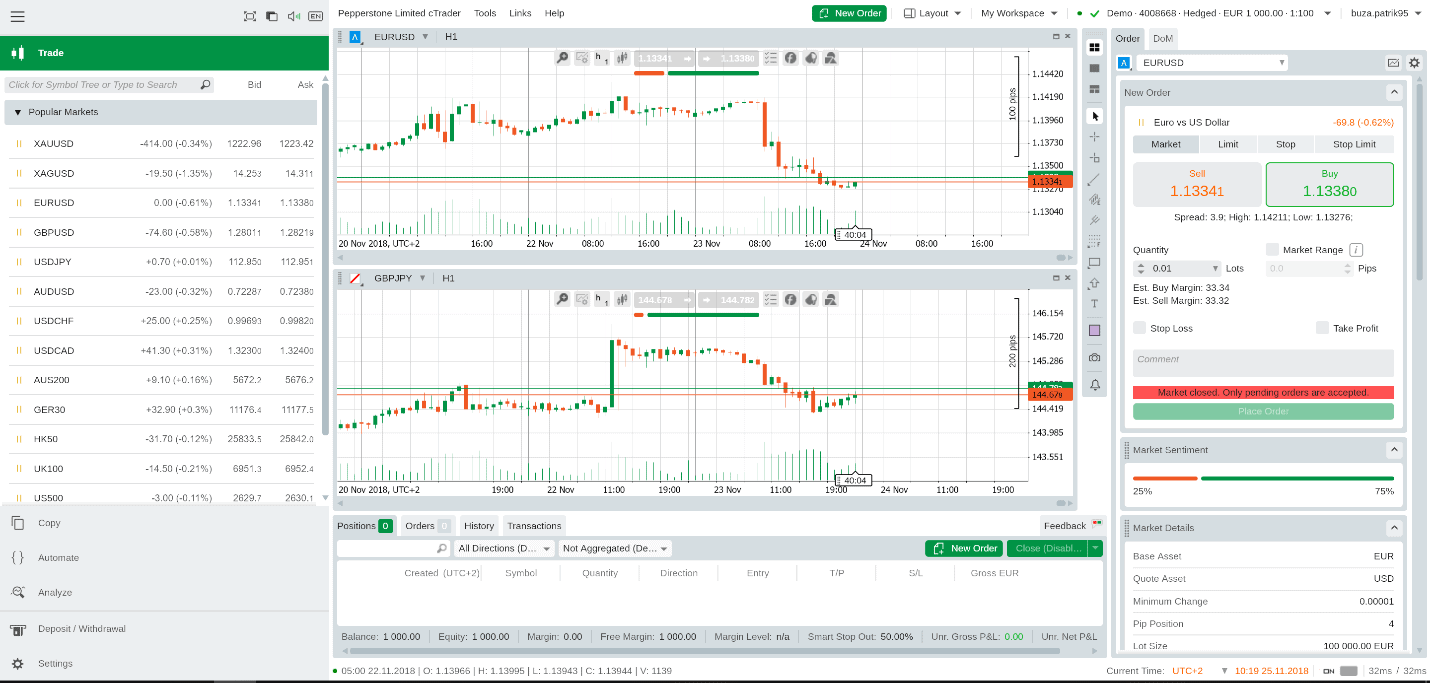Screen dimensions: 1430x683
Task: Open price alerts bell icon
Action: click(x=1095, y=384)
